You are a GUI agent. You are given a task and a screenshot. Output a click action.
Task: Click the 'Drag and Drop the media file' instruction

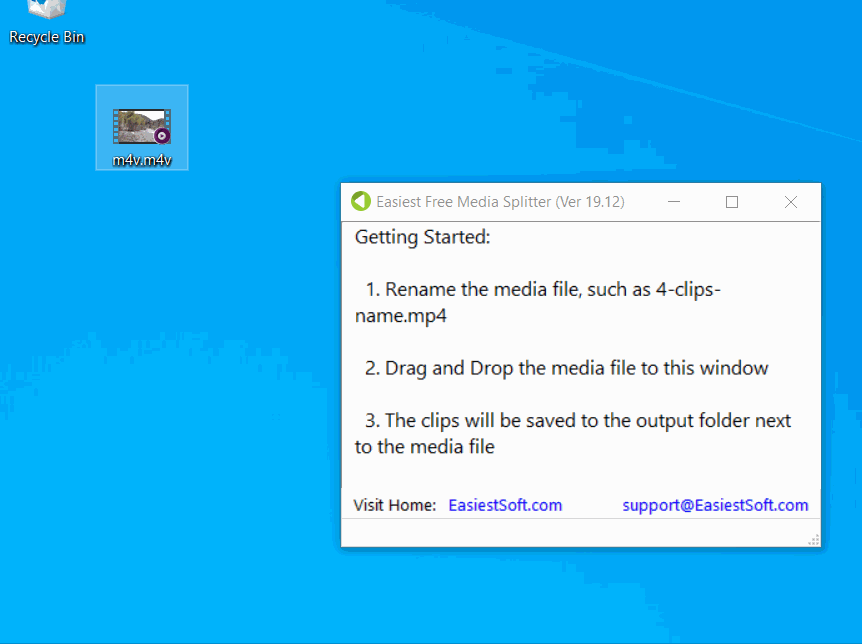coord(566,368)
